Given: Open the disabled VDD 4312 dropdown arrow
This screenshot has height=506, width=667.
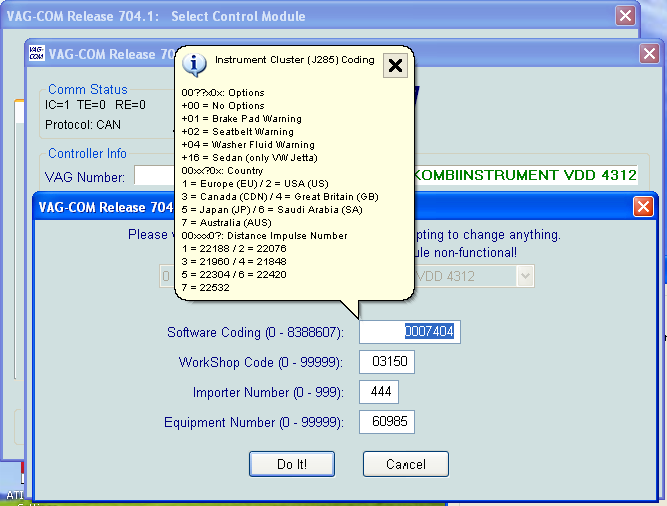Looking at the screenshot, I should (525, 276).
